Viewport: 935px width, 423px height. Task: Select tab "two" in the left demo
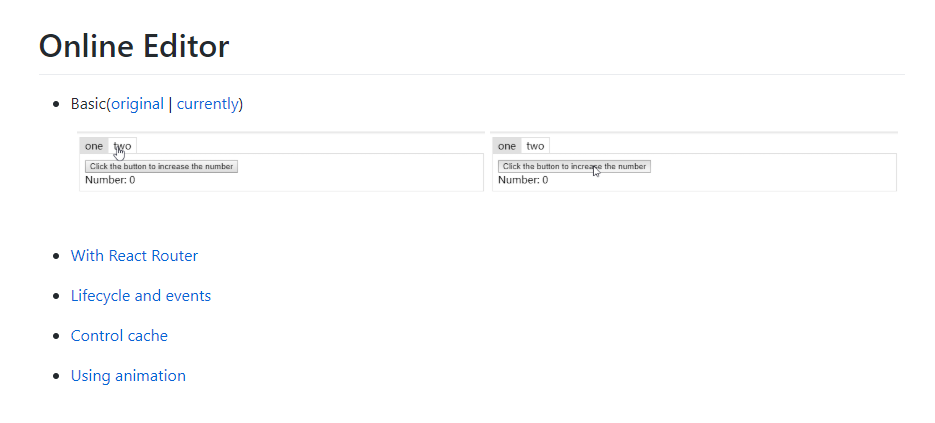[x=122, y=146]
